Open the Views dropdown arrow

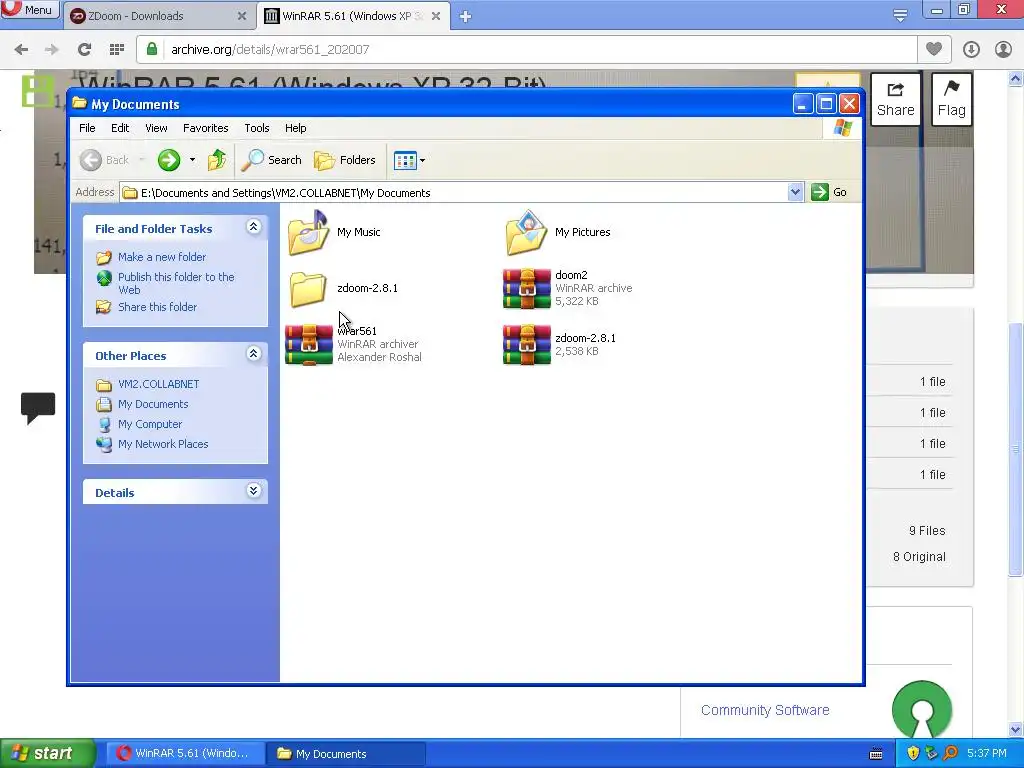click(x=423, y=161)
